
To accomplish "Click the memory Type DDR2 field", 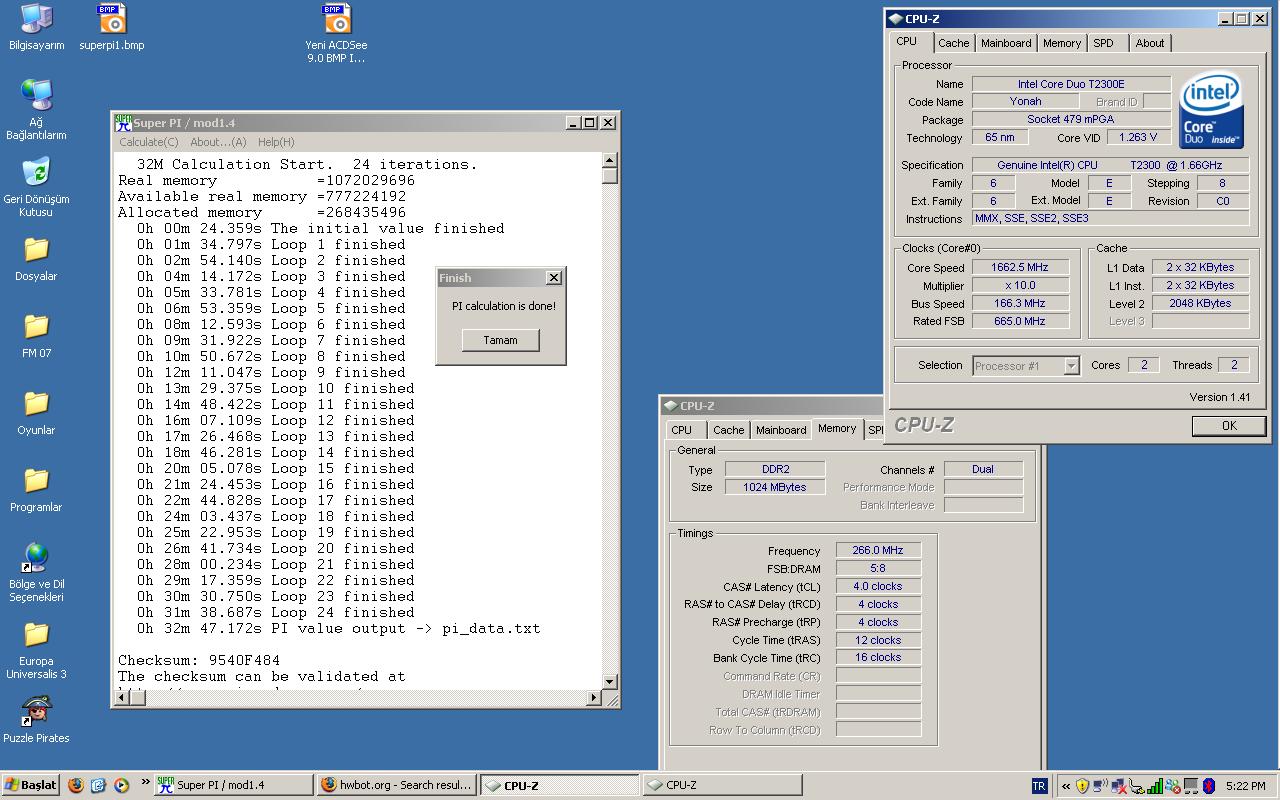I will coord(775,469).
